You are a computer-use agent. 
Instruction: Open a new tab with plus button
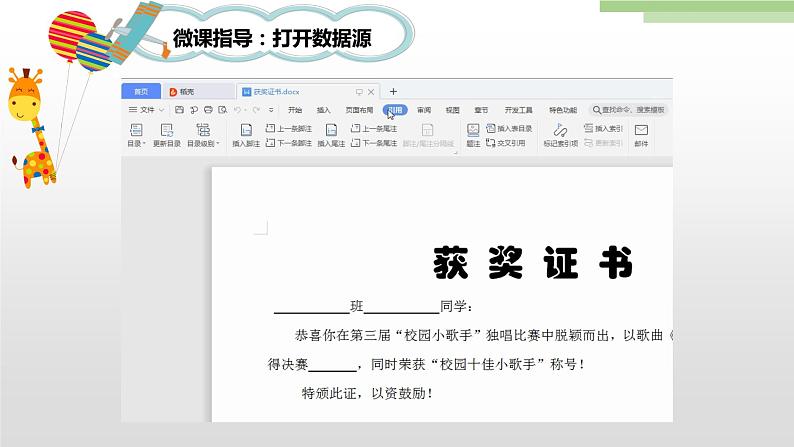393,91
